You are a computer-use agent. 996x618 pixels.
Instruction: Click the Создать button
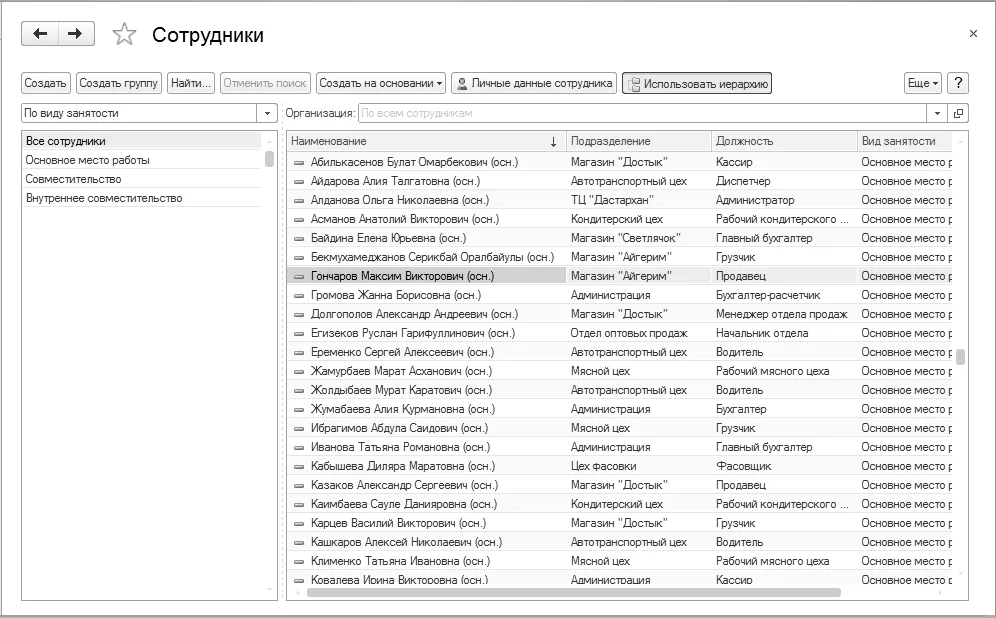click(45, 83)
